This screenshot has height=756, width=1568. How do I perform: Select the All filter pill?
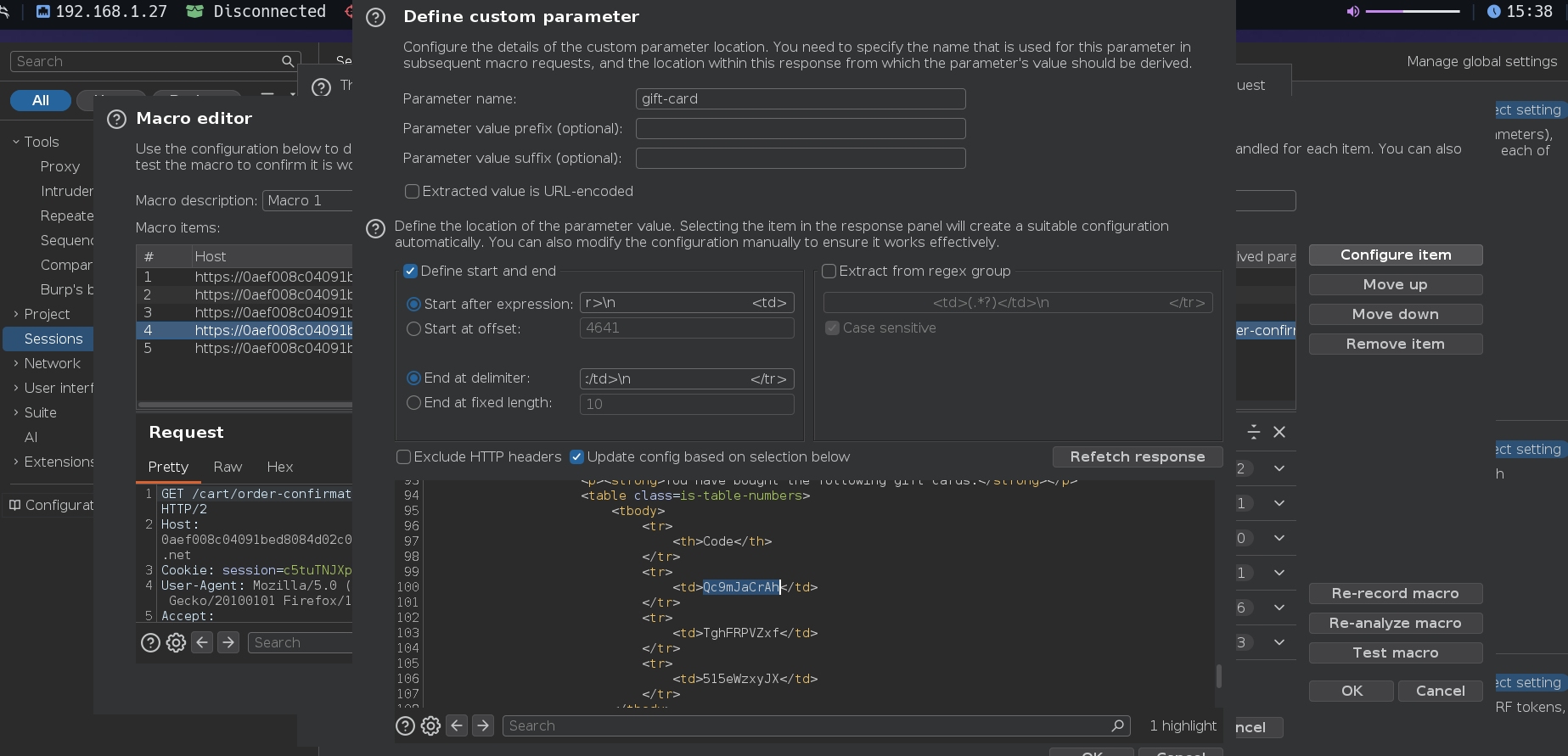click(x=41, y=101)
